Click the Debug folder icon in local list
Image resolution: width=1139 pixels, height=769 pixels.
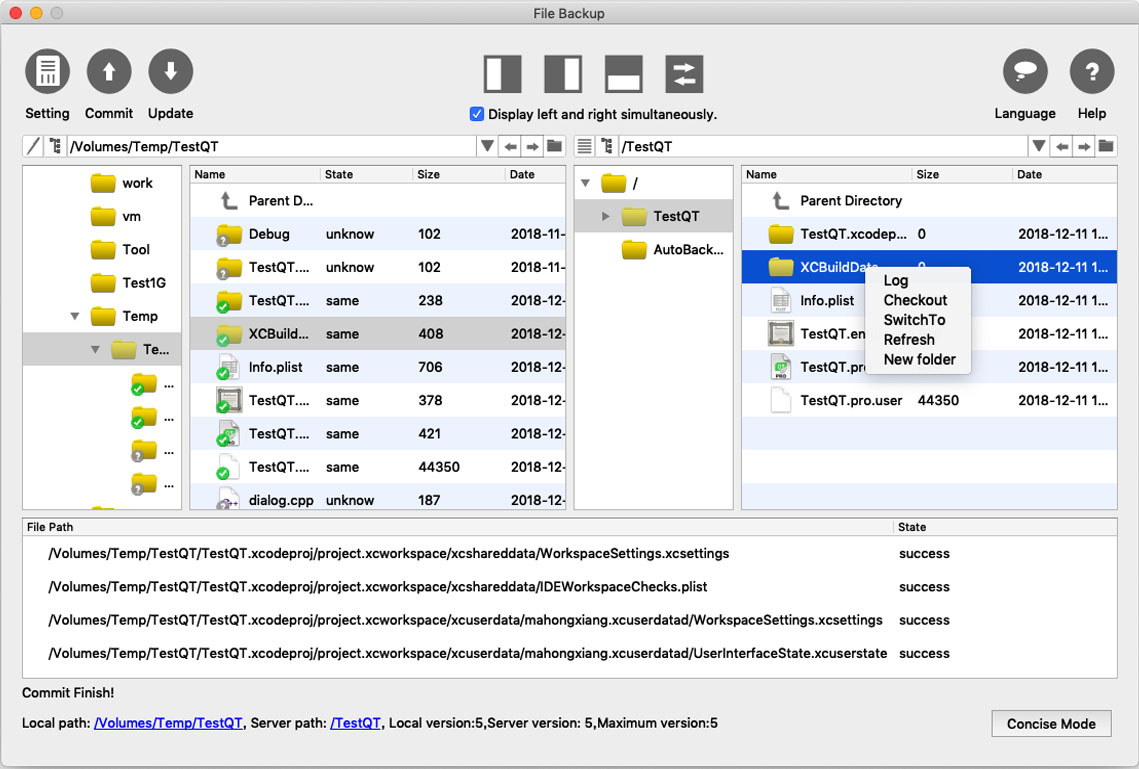click(x=229, y=234)
